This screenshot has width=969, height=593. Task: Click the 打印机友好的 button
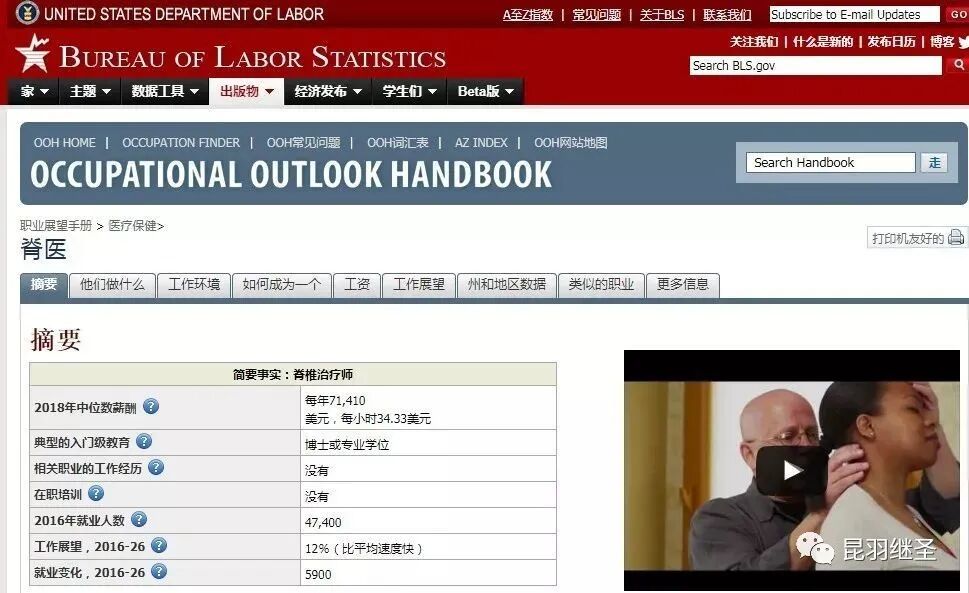(x=916, y=238)
